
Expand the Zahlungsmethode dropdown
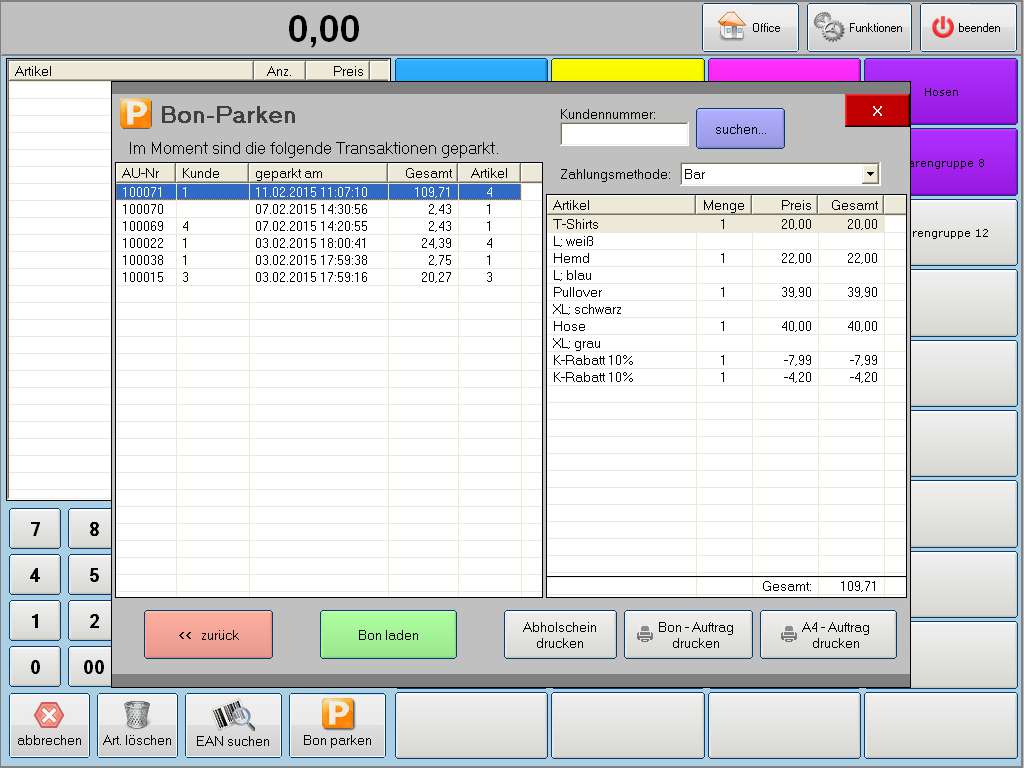click(870, 174)
